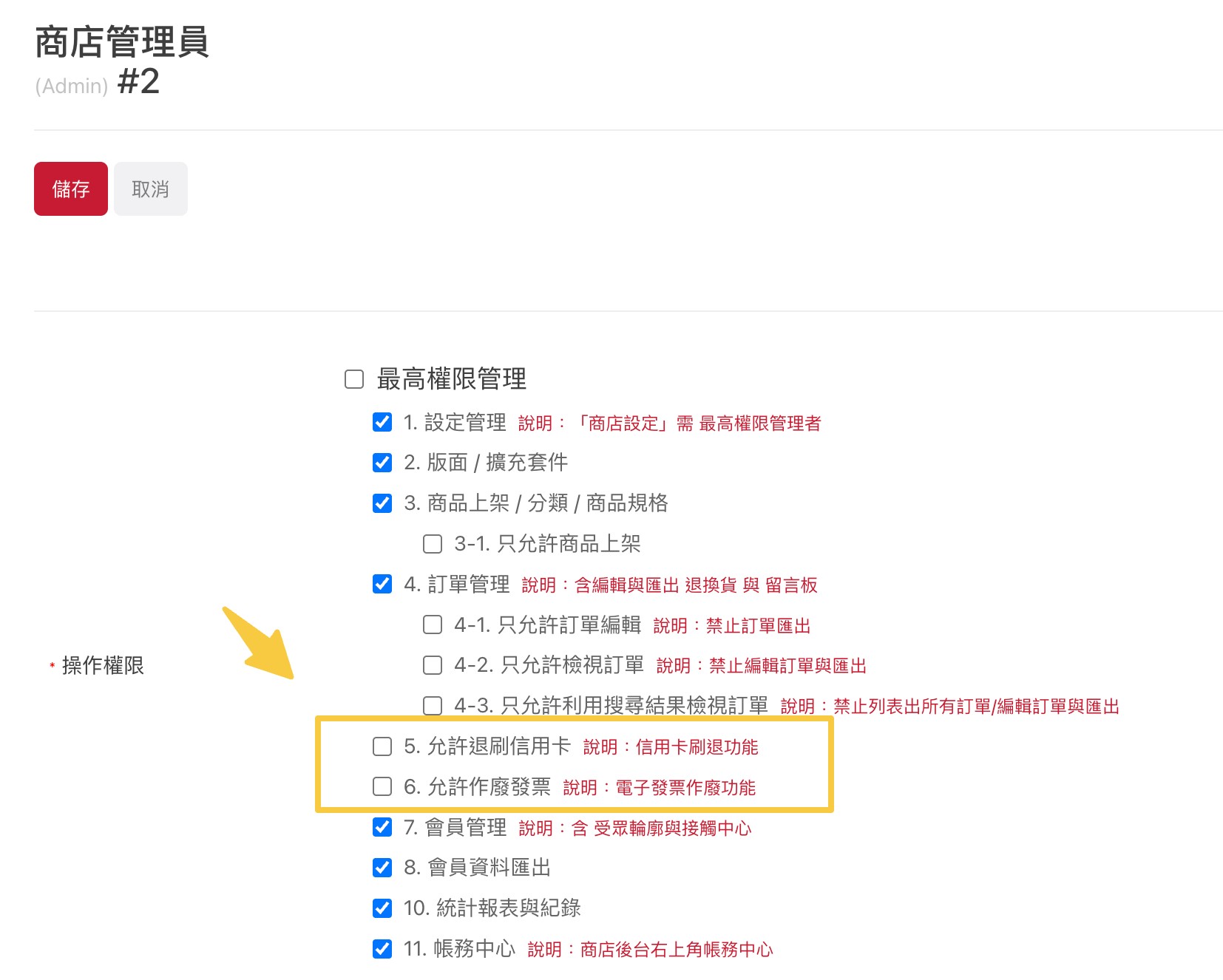Viewport: 1223px width, 980px height.
Task: Uncheck 4. 訂單管理 permission
Action: pyautogui.click(x=382, y=584)
